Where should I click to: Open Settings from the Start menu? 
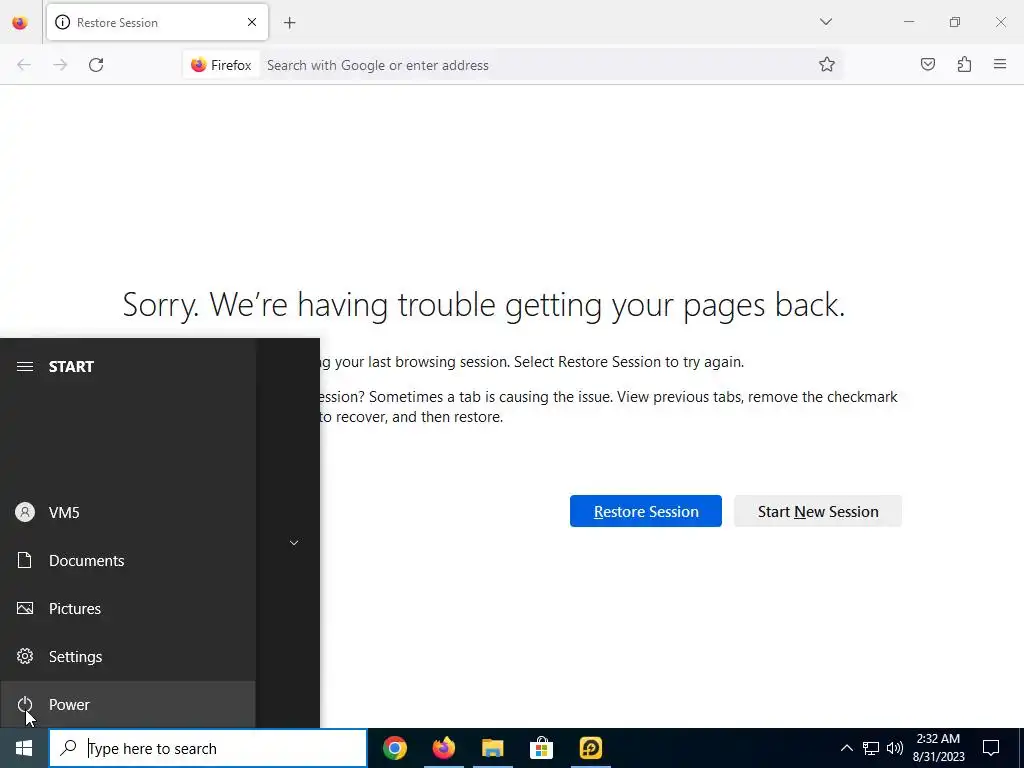coord(127,656)
